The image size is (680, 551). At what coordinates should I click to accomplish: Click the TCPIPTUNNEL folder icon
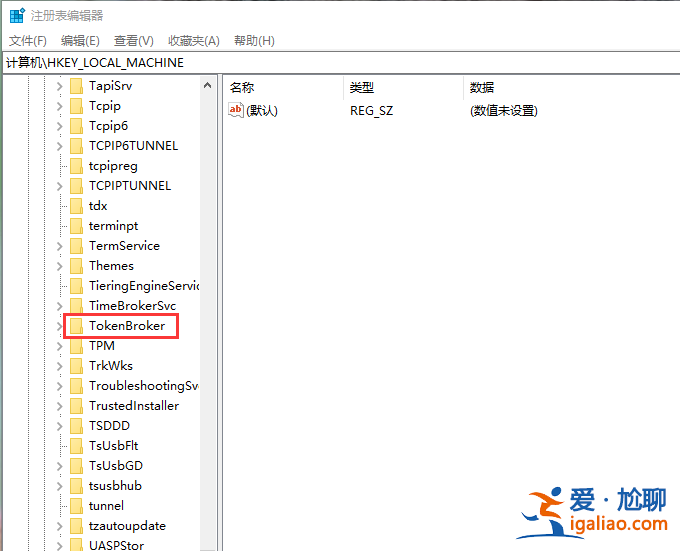(76, 186)
